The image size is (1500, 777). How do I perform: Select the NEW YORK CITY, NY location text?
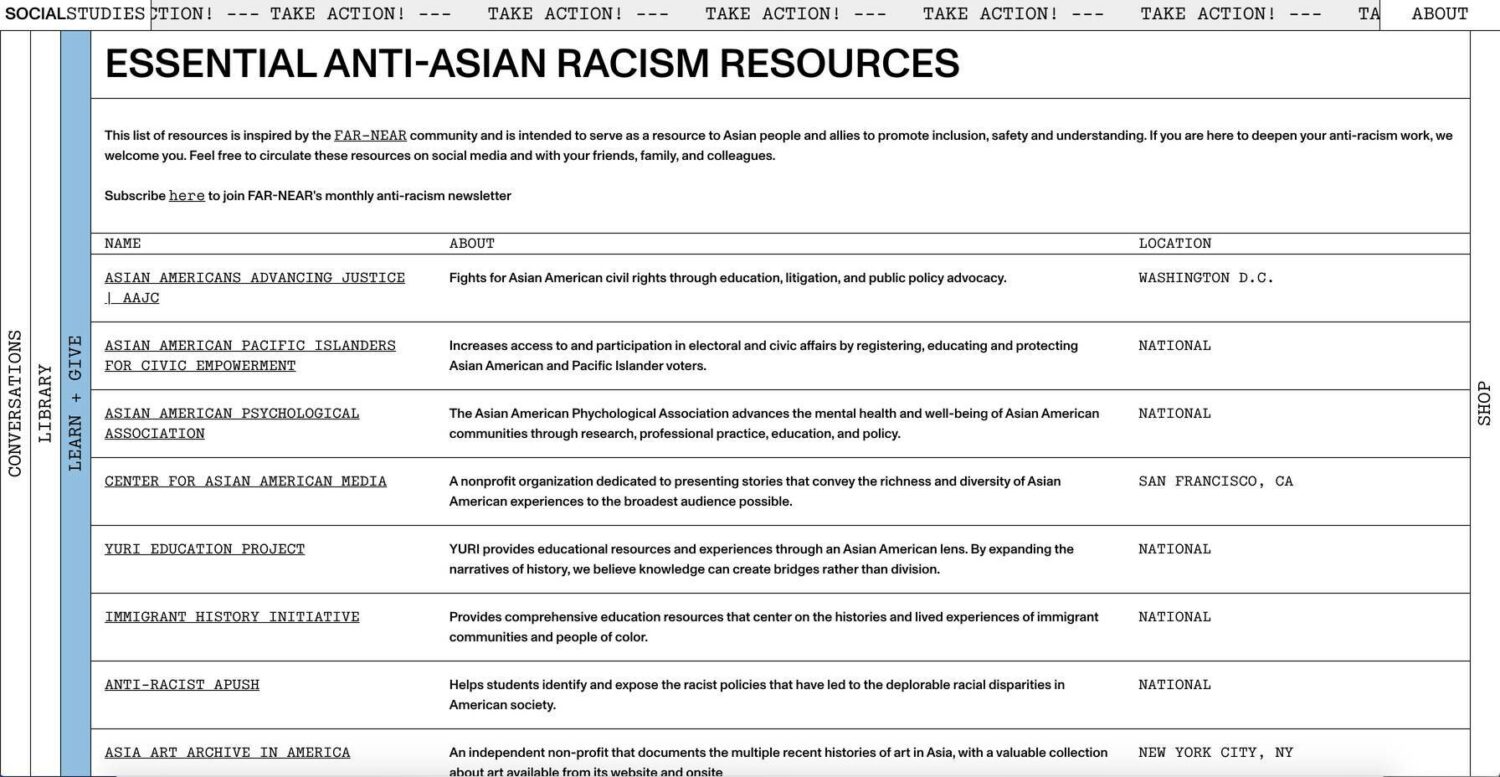pos(1216,753)
